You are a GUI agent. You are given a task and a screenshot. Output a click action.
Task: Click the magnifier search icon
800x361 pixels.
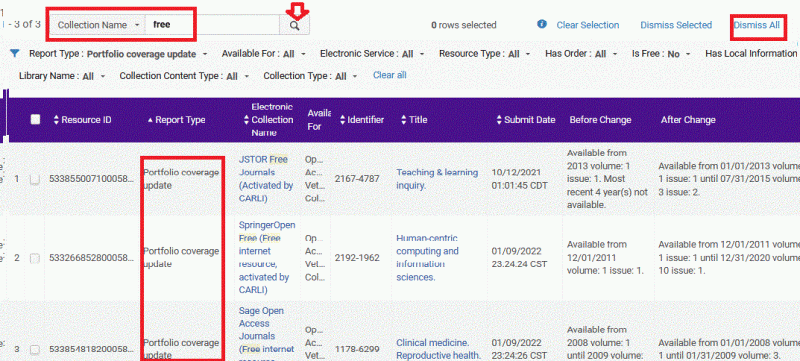pos(294,25)
